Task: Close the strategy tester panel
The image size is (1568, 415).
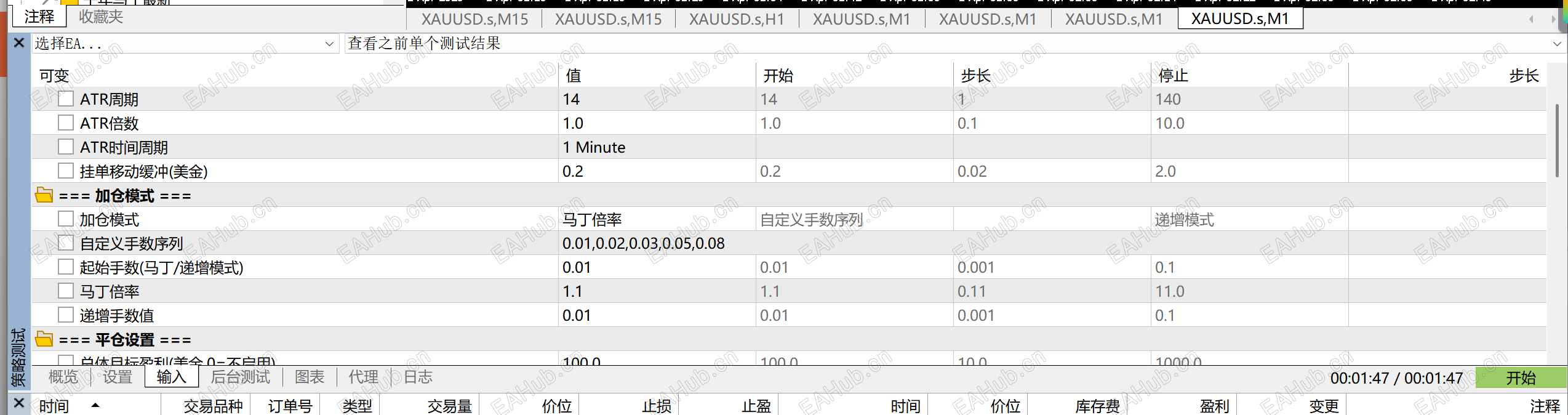Action: [18, 43]
